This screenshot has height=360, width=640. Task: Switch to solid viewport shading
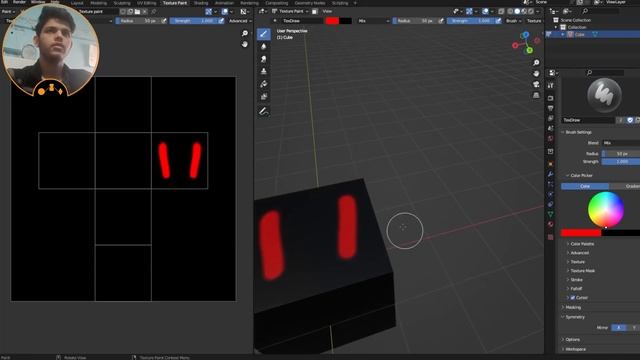tap(517, 11)
